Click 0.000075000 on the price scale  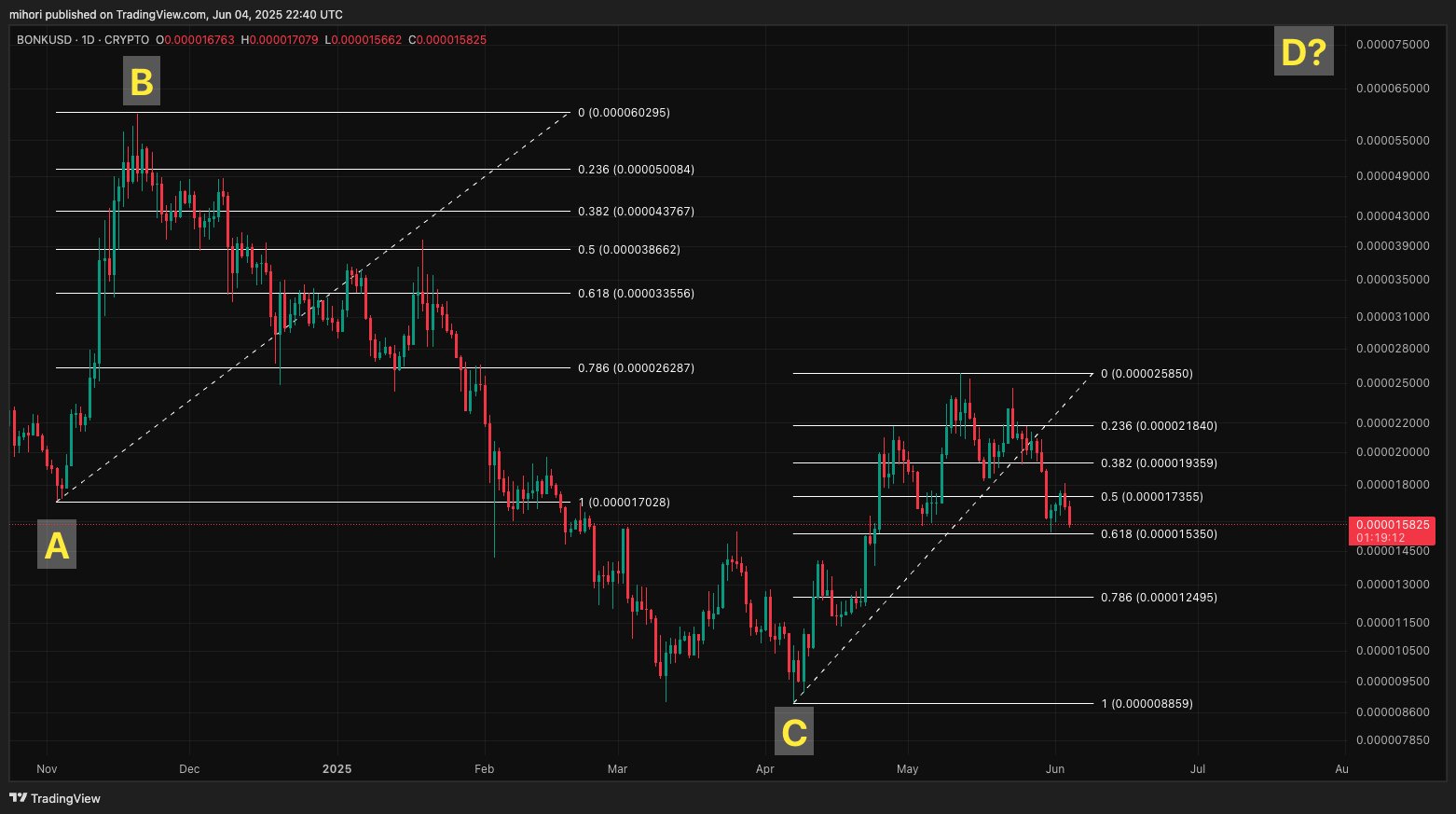[1392, 45]
